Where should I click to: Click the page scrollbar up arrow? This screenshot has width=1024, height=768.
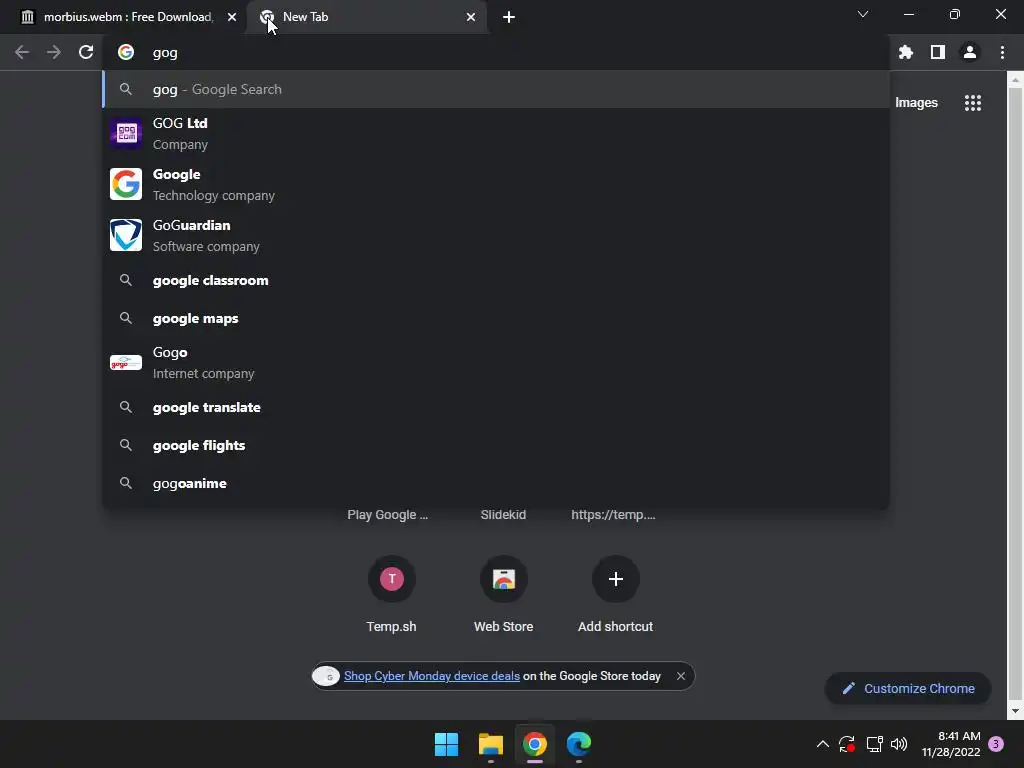click(x=1014, y=79)
